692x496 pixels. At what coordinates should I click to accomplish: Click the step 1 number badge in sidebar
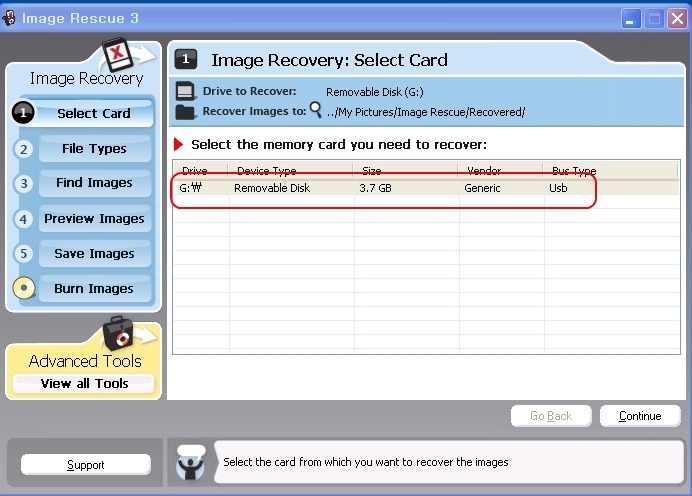(24, 113)
